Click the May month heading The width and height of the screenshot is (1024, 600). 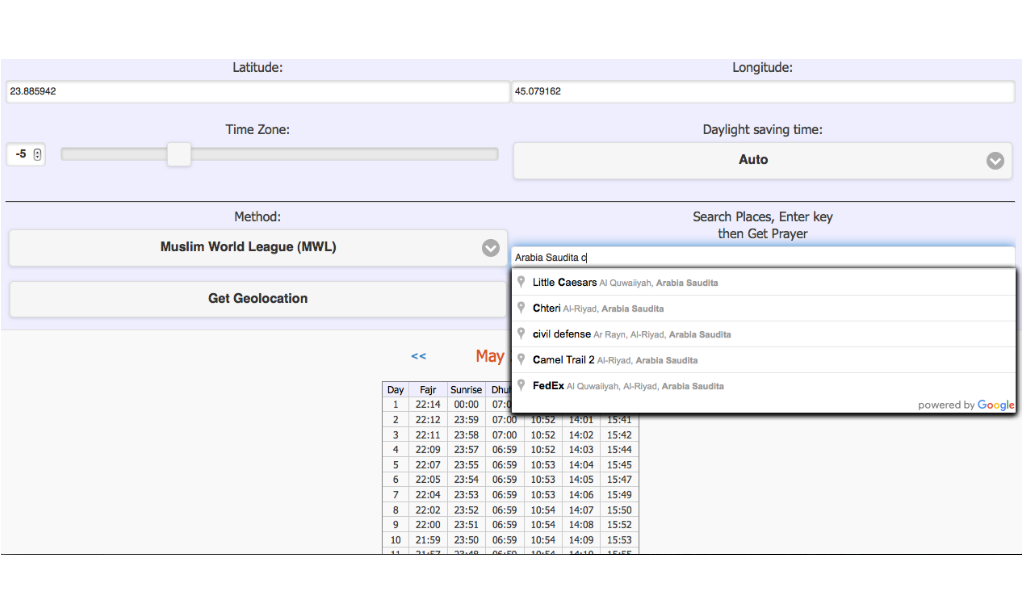click(x=490, y=356)
